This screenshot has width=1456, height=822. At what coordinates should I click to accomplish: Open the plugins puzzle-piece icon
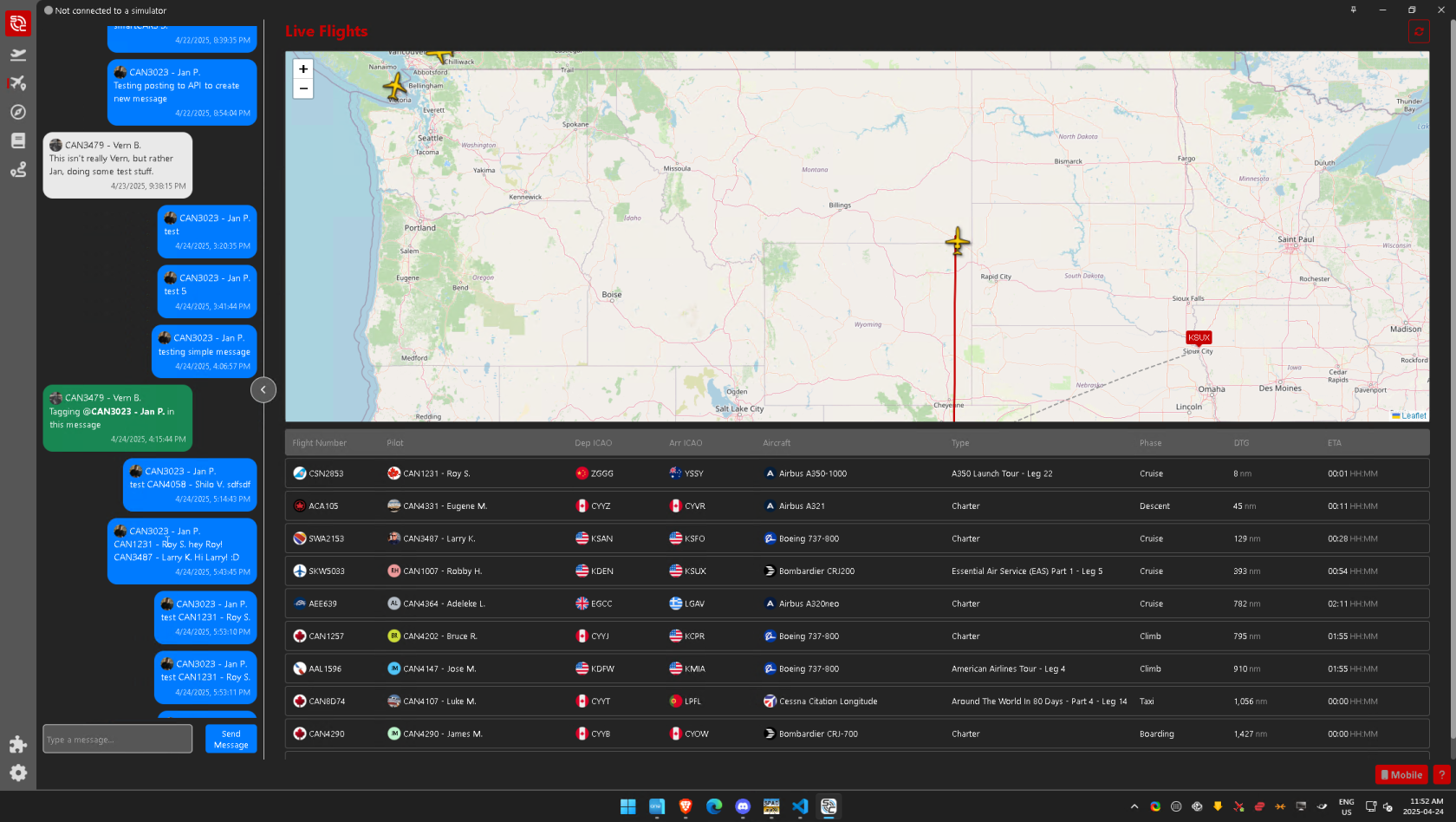(18, 744)
